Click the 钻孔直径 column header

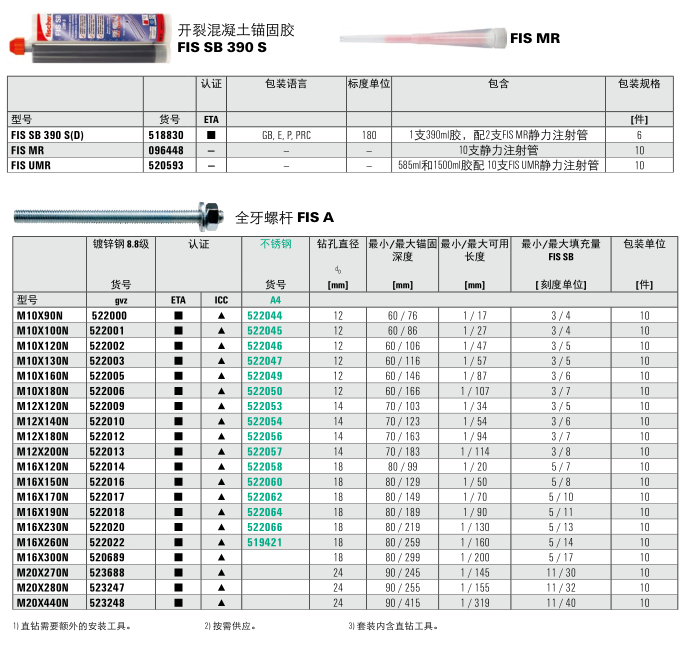coord(338,244)
